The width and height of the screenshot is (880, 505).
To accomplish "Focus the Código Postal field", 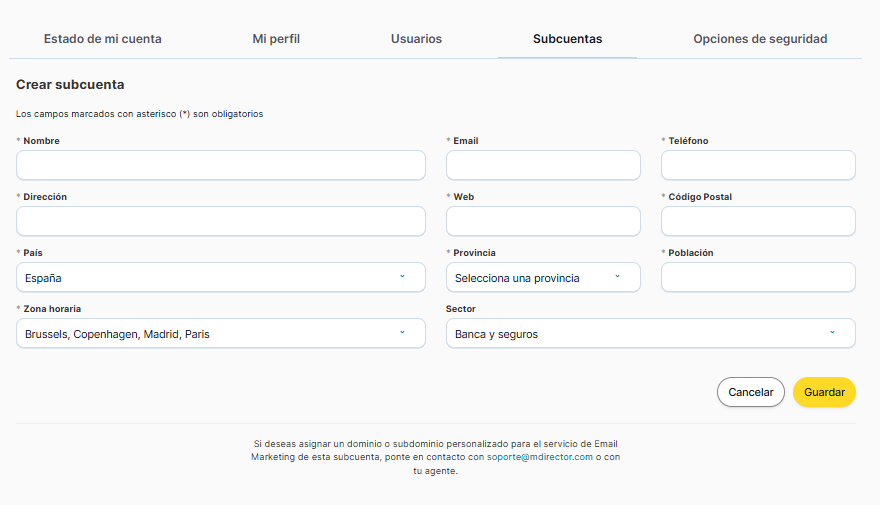I will click(x=758, y=221).
